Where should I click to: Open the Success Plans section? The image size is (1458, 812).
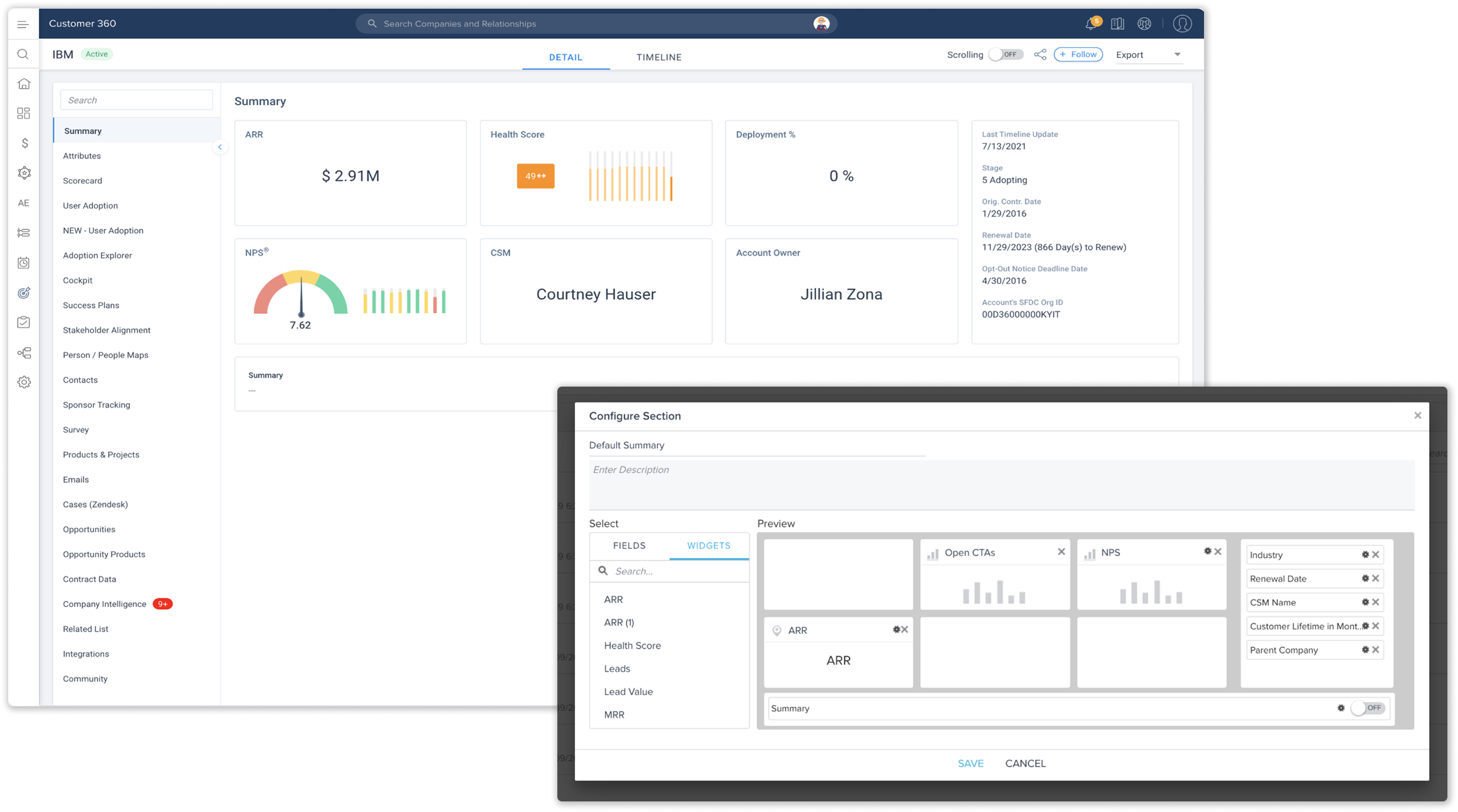(91, 305)
